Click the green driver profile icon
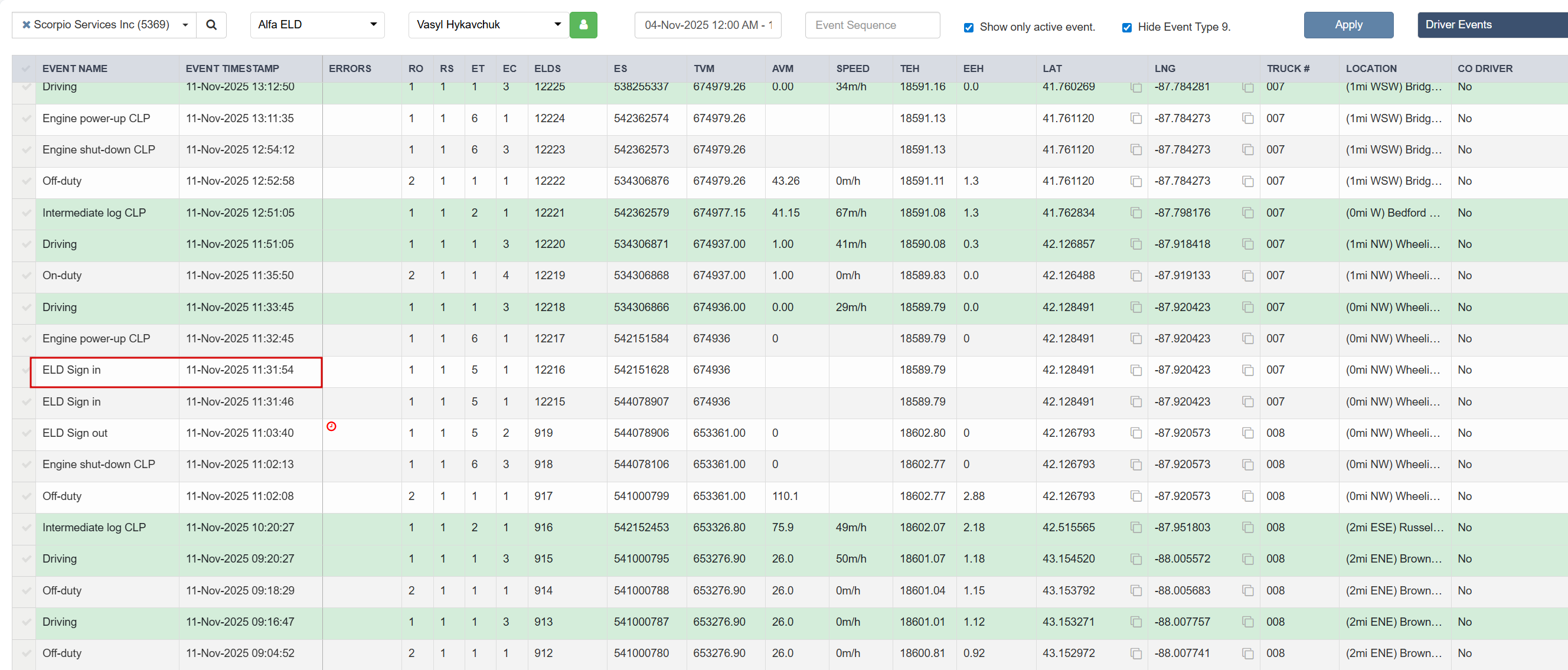The height and width of the screenshot is (670, 1568). point(583,25)
